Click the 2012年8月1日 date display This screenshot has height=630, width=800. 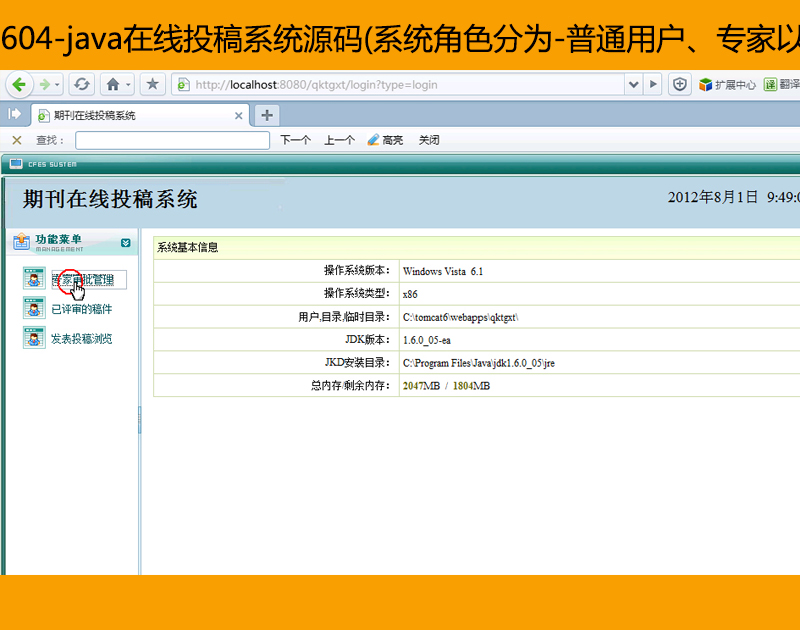point(713,197)
